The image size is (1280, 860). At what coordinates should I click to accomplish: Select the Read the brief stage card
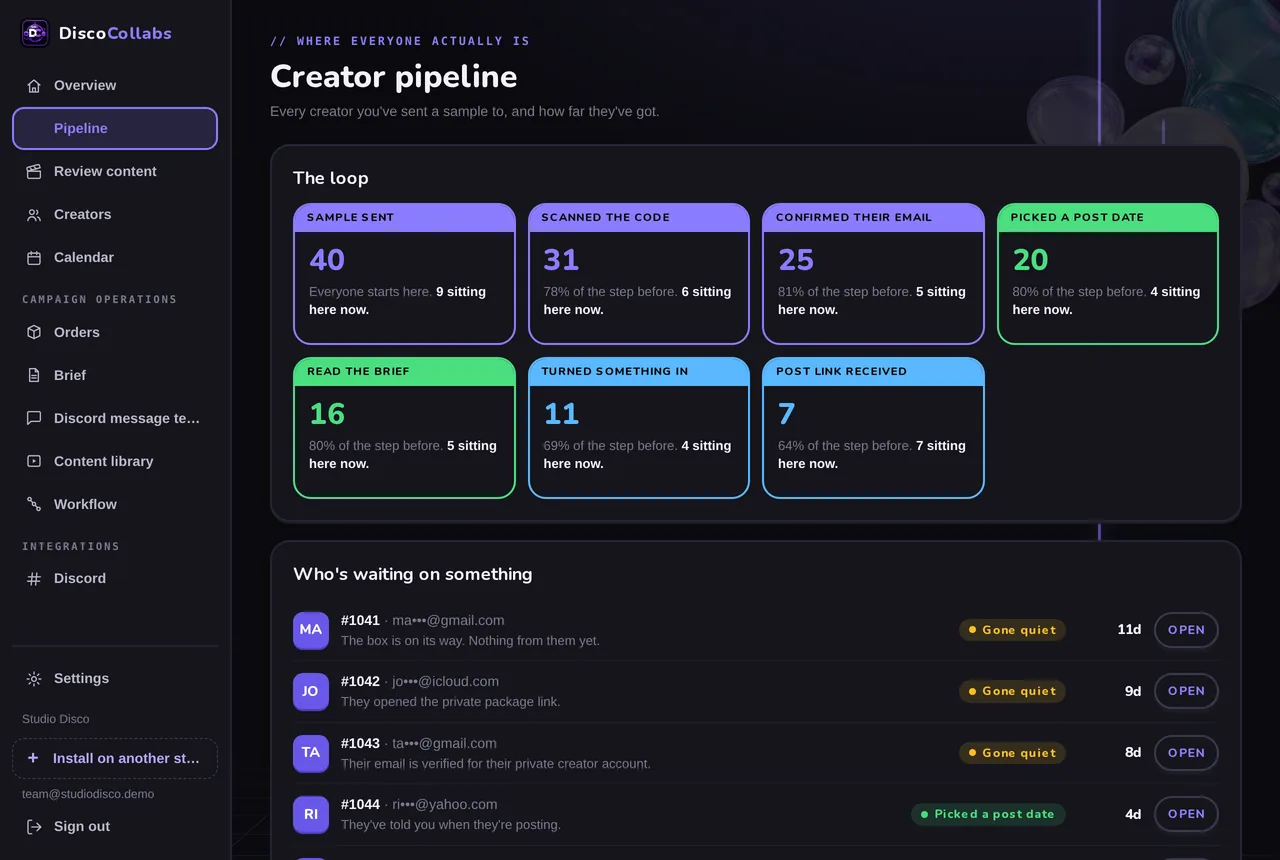(404, 428)
